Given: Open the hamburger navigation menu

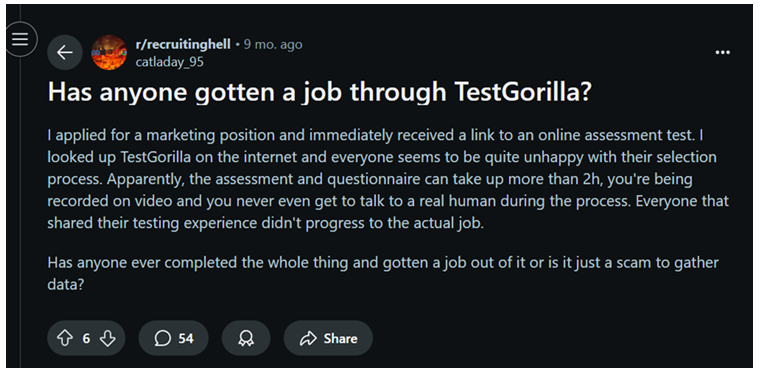Looking at the screenshot, I should pyautogui.click(x=20, y=39).
